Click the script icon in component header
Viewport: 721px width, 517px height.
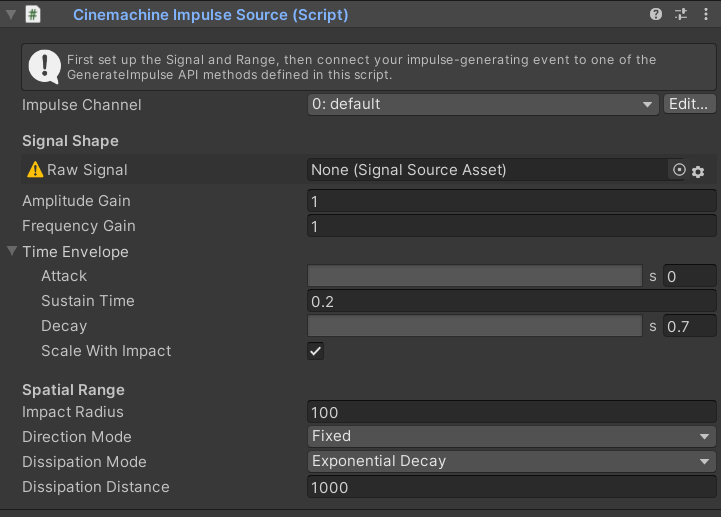point(33,15)
